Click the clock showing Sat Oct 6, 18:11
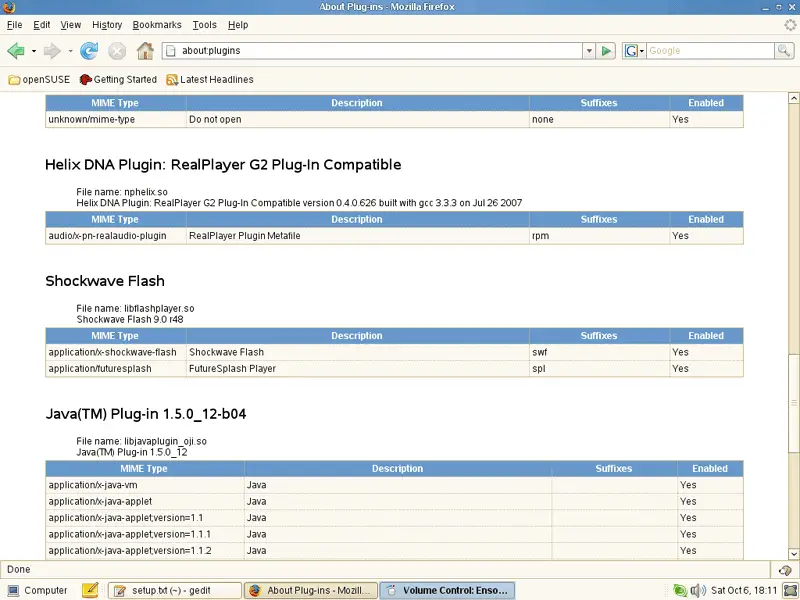The image size is (800, 600). coord(744,590)
